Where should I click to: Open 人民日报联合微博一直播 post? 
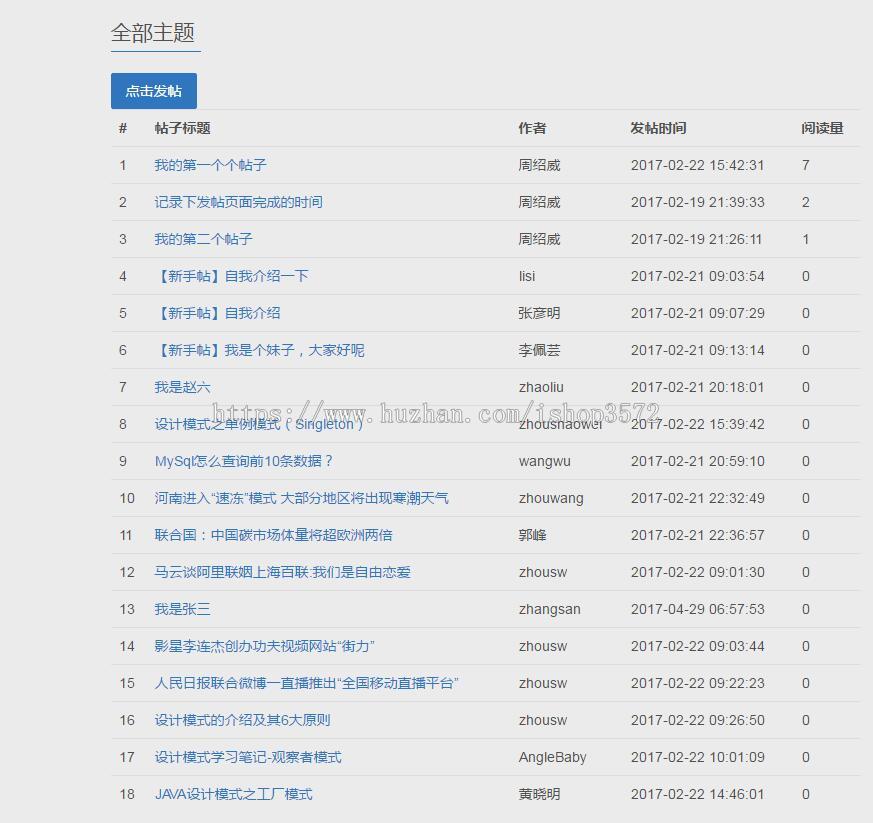pyautogui.click(x=306, y=684)
